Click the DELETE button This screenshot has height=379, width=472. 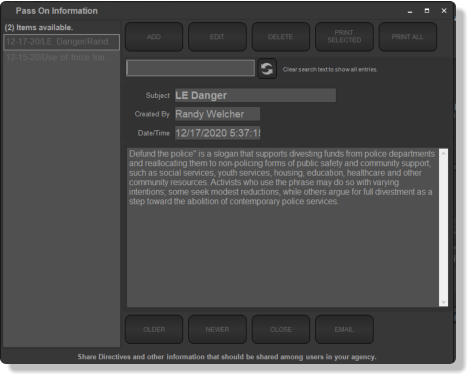pos(281,37)
